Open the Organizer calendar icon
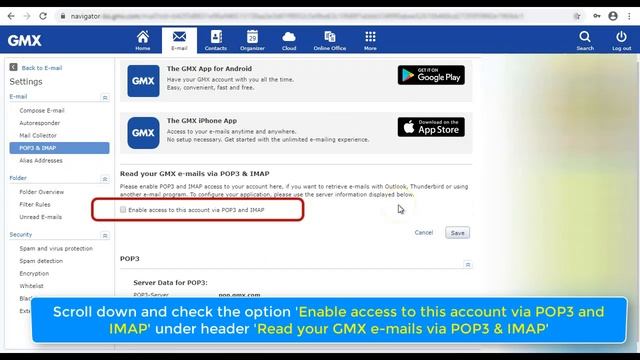The width and height of the screenshot is (640, 360). (252, 37)
